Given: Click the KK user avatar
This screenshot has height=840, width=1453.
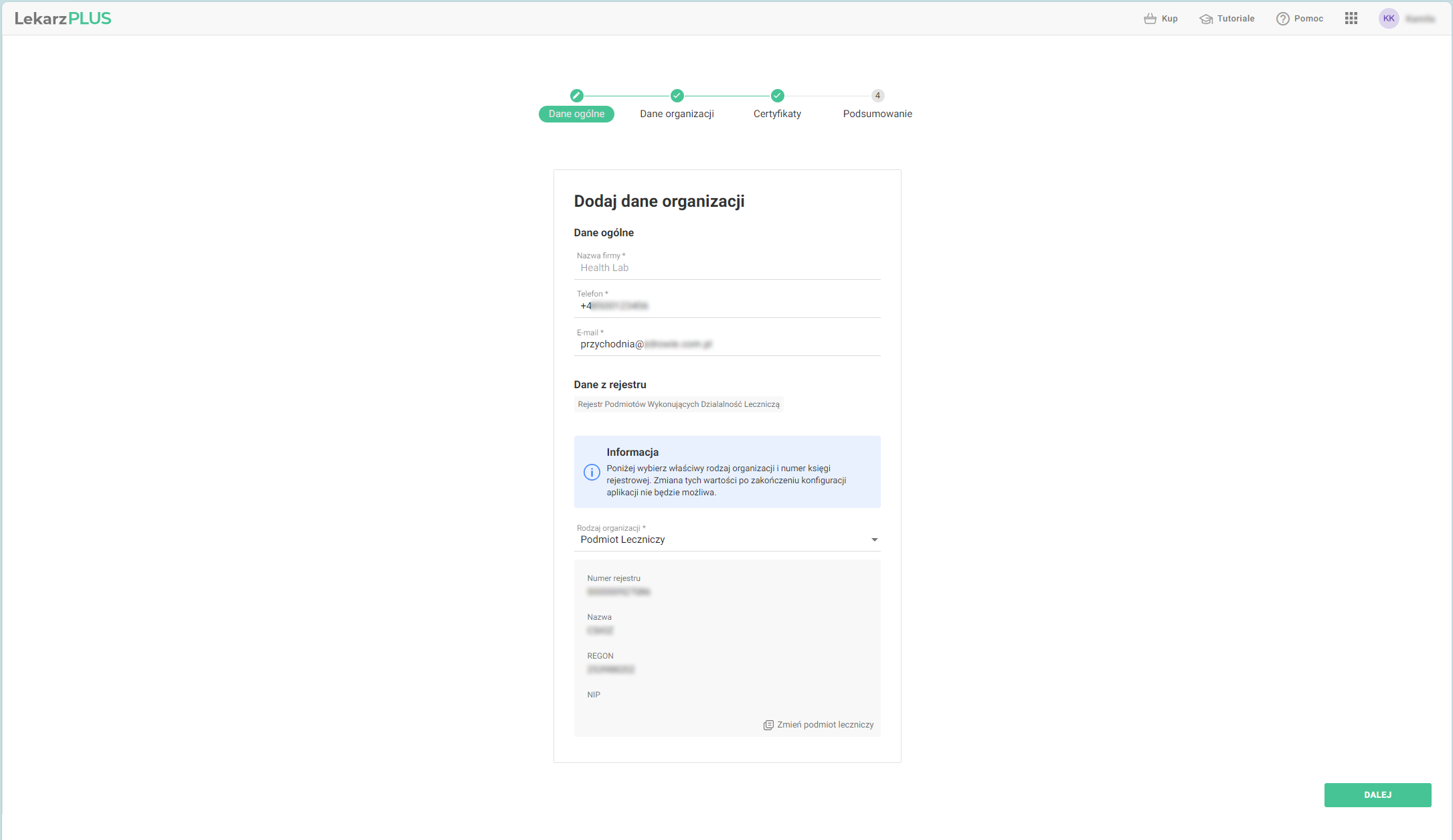Looking at the screenshot, I should [x=1389, y=19].
